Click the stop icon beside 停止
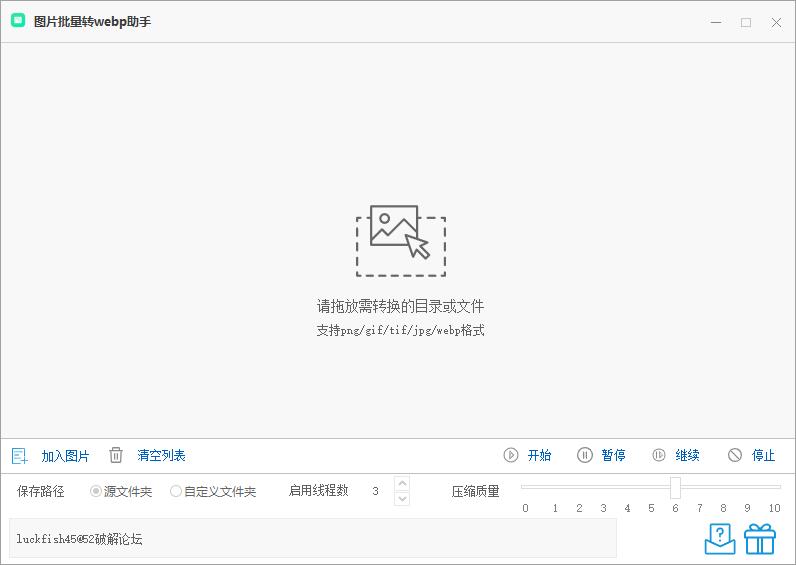The width and height of the screenshot is (796, 565). point(735,455)
